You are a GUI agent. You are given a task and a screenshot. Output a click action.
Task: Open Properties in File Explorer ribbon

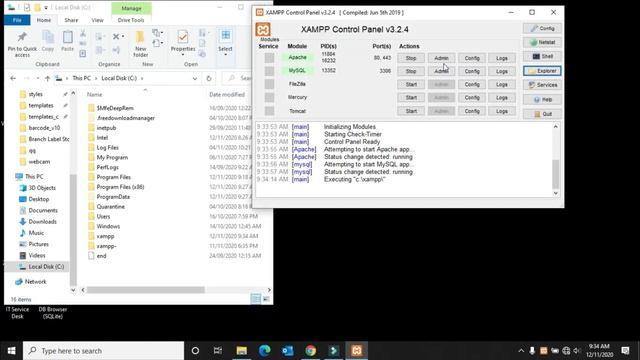[x=182, y=41]
